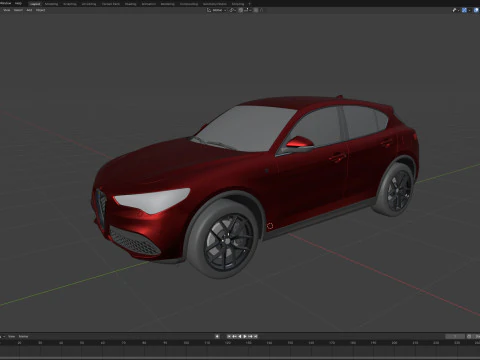
Task: Open the viewport Select menu
Action: [x=18, y=10]
